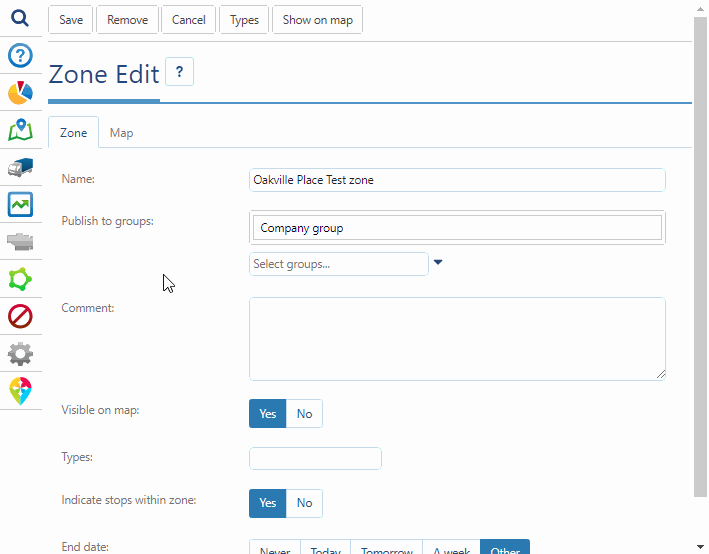The height and width of the screenshot is (554, 709).
Task: Open the map icon in sidebar
Action: coord(20,130)
